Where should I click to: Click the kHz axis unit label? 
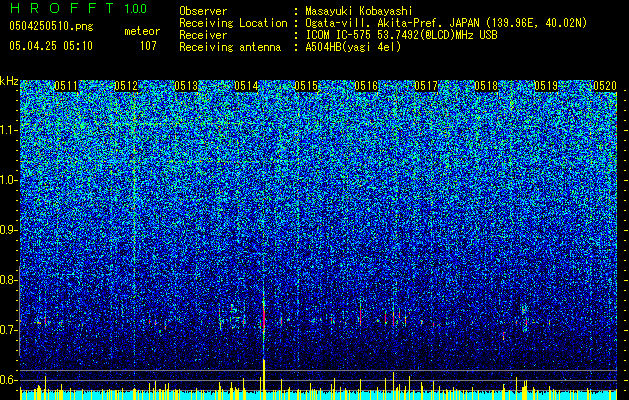point(9,81)
